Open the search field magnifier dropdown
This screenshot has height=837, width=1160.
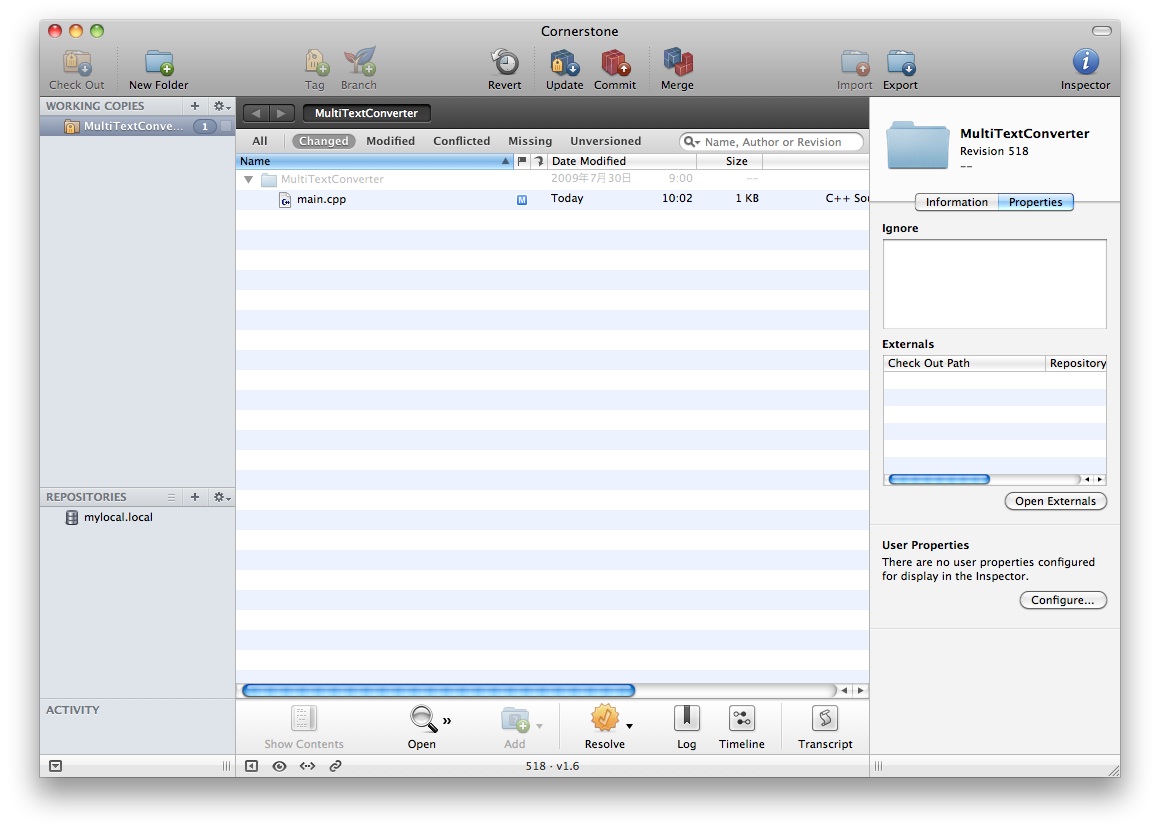coord(692,141)
